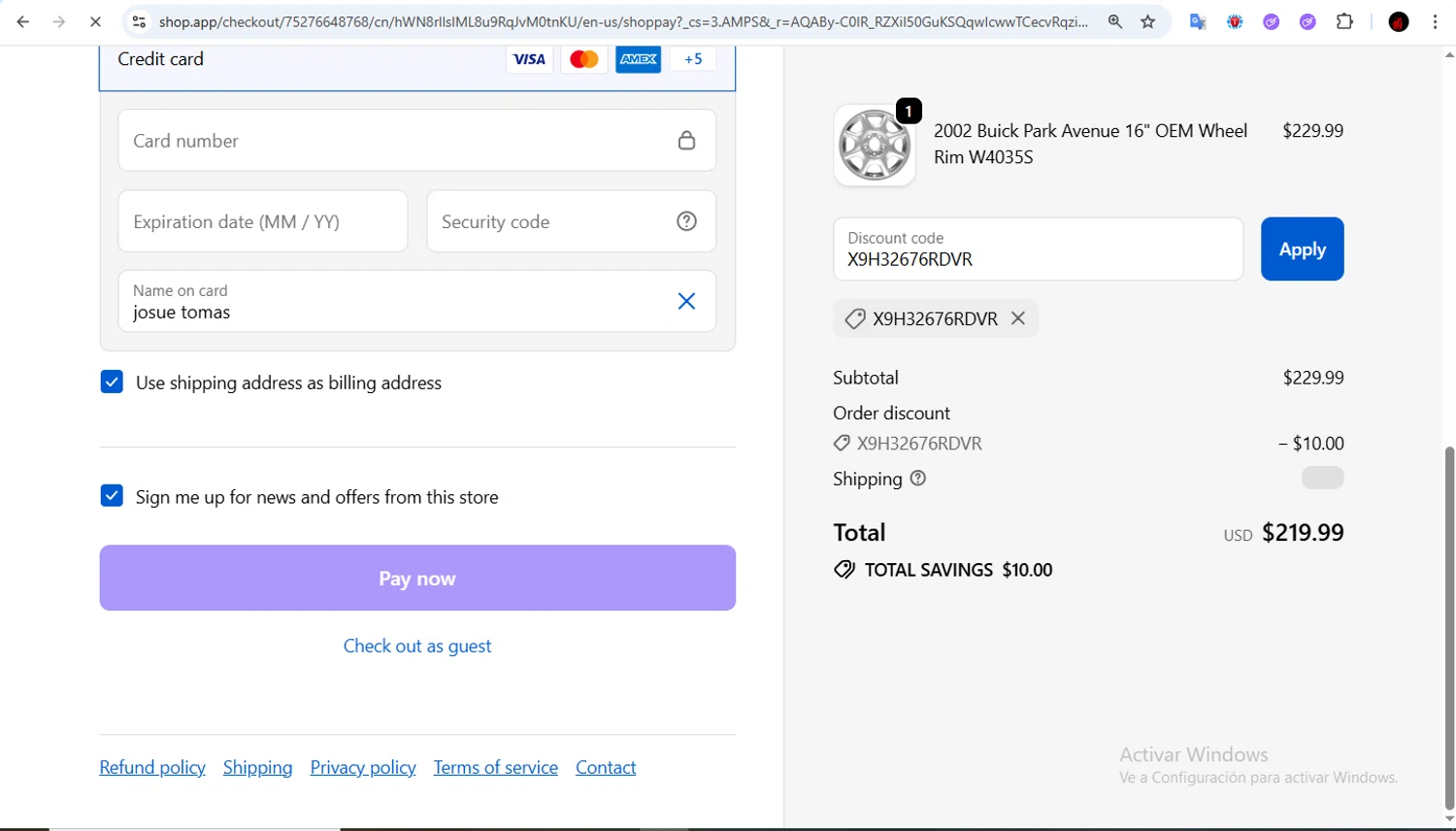
Task: Go back to the previous page
Action: pyautogui.click(x=23, y=21)
